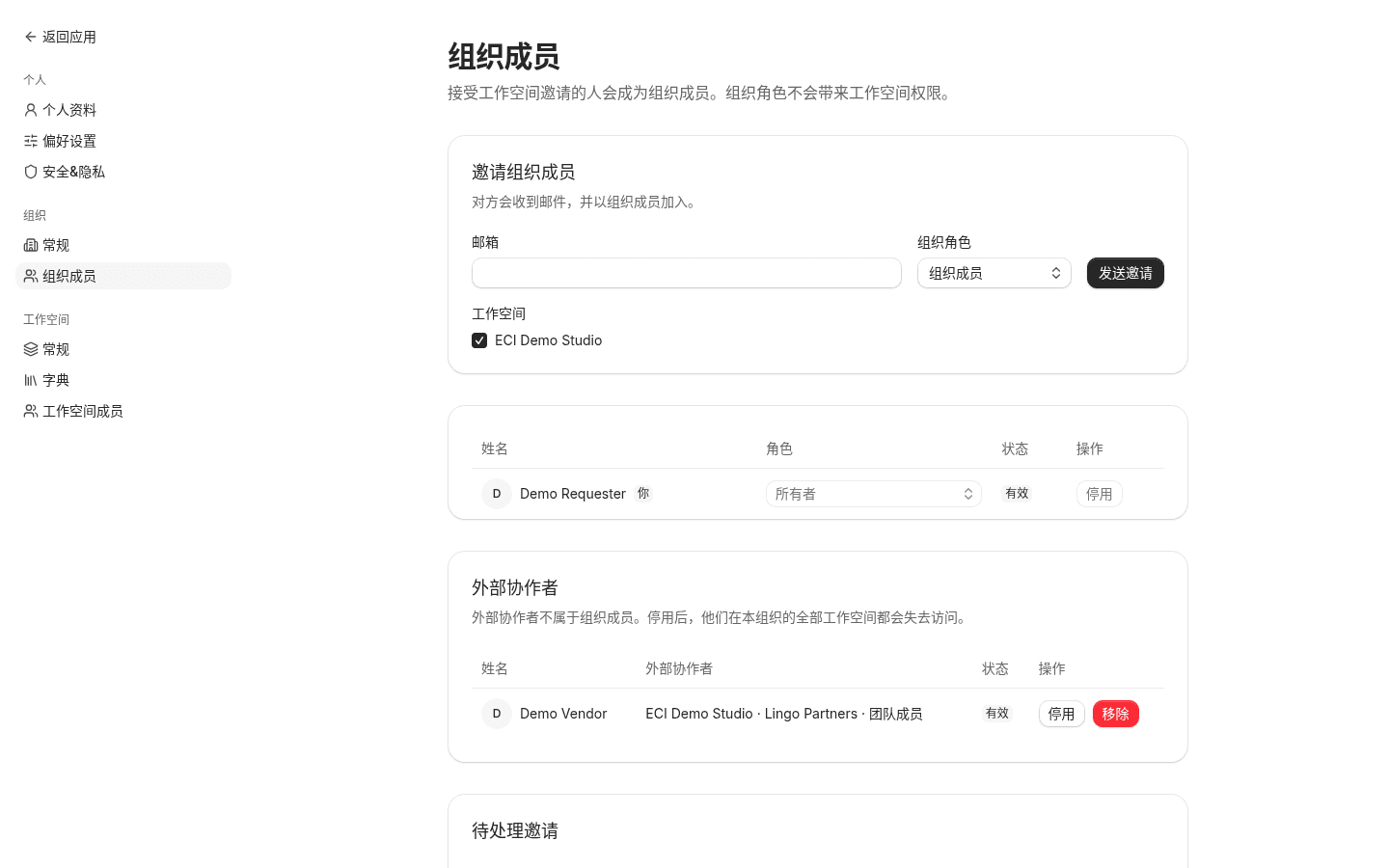Click the shield icon beside 安全&隐私
This screenshot has height=868, width=1389.
point(31,172)
